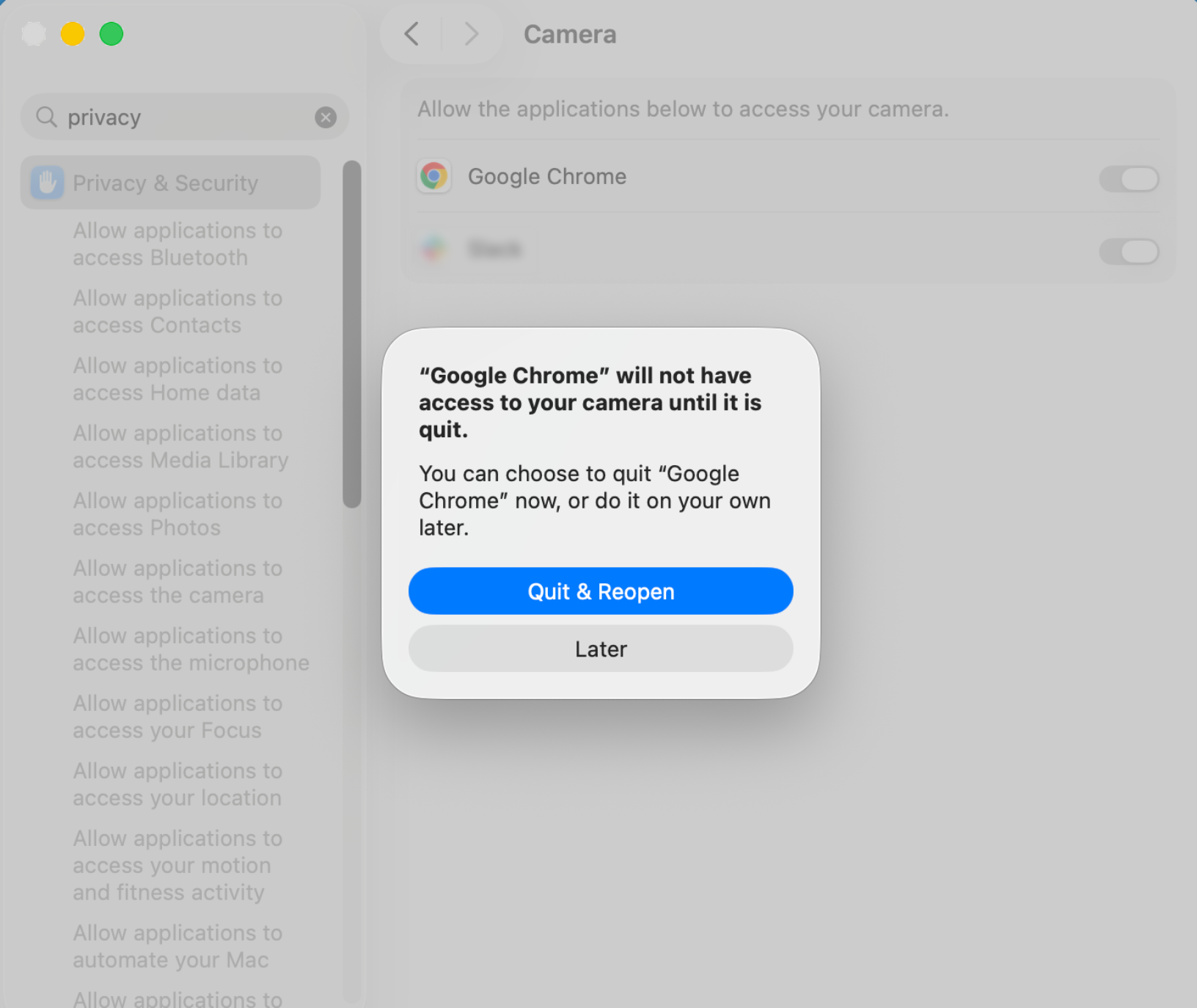Click the sidebar scrollbar thumb
This screenshot has width=1197, height=1008.
(x=352, y=334)
